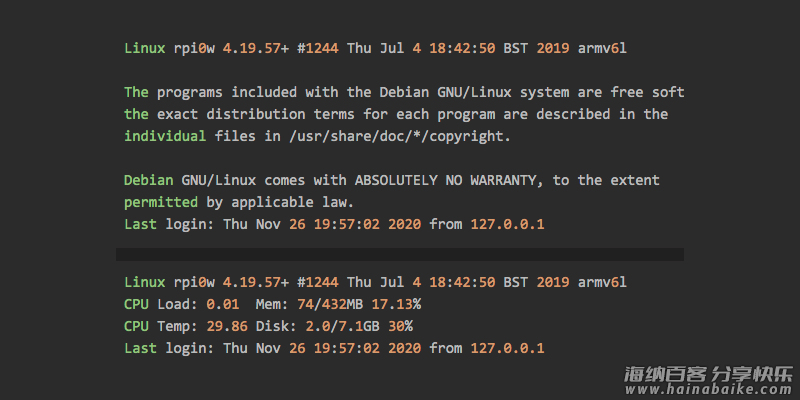Click 127.0.0.1 in the login line under 'applicable law'
Viewport: 800px width, 400px height.
coord(507,224)
